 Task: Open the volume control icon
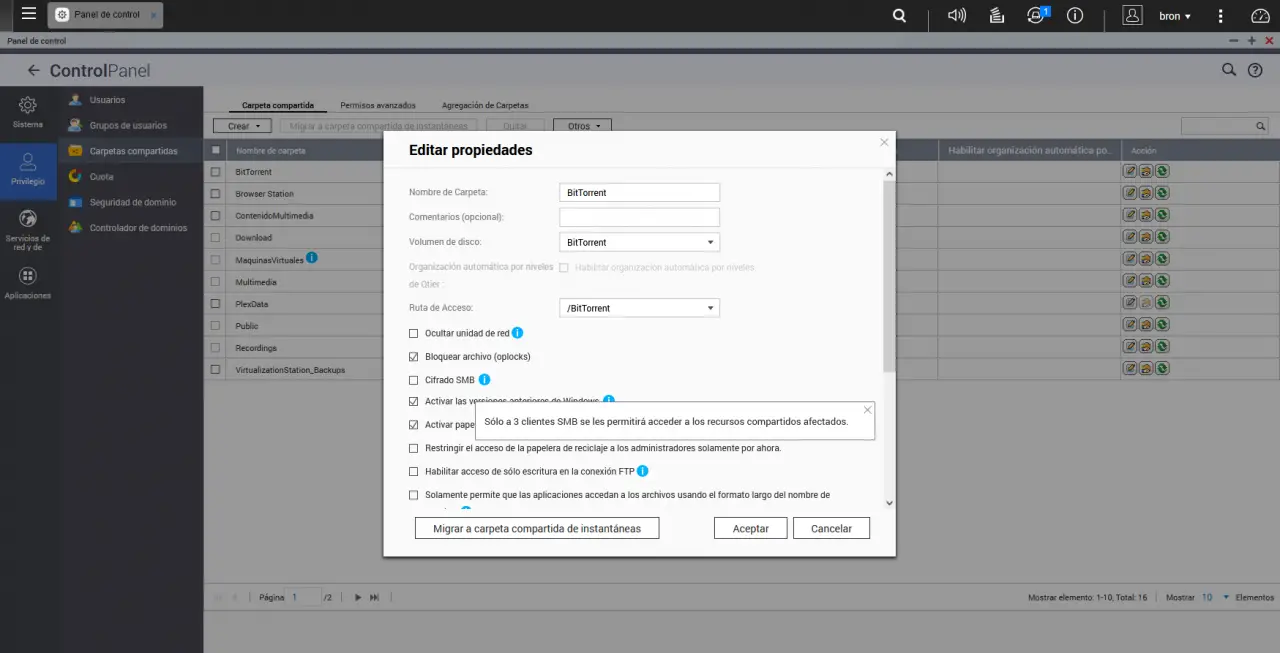[956, 16]
